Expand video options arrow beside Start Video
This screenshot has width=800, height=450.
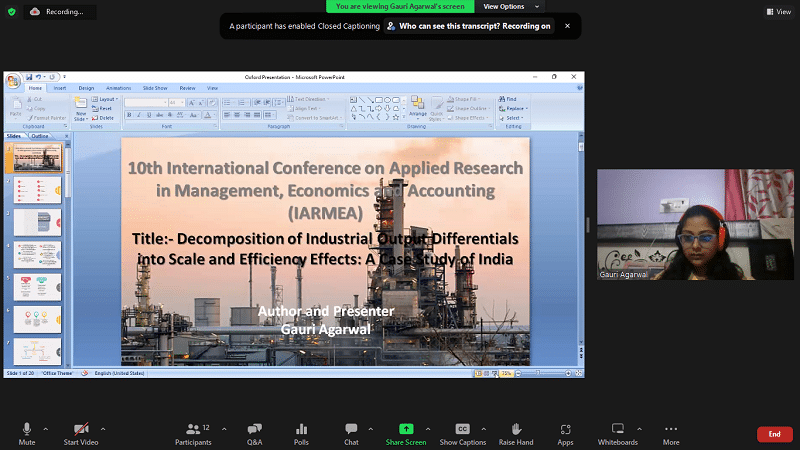click(103, 427)
